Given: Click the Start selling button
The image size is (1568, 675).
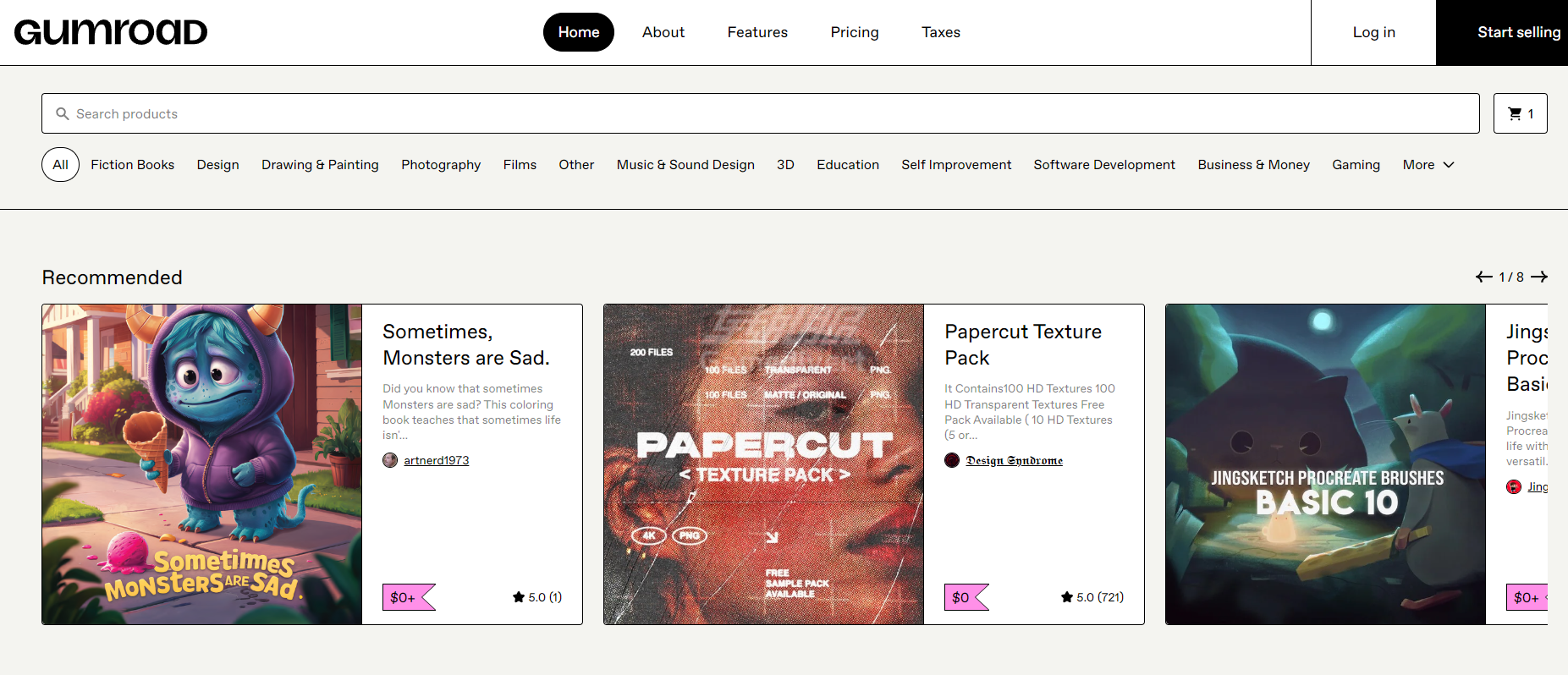Looking at the screenshot, I should coord(1502,32).
